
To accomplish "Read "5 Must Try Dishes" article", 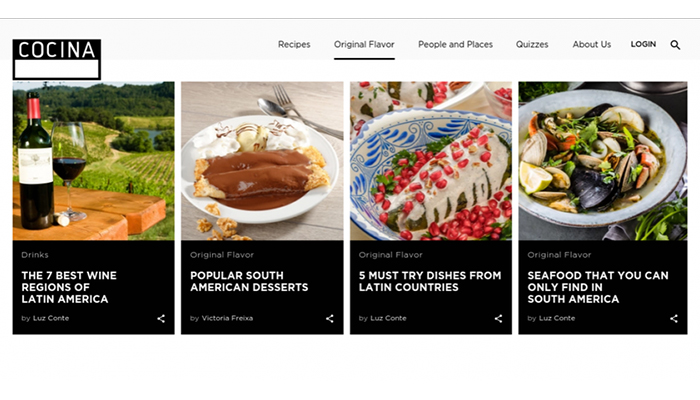I will pos(430,281).
